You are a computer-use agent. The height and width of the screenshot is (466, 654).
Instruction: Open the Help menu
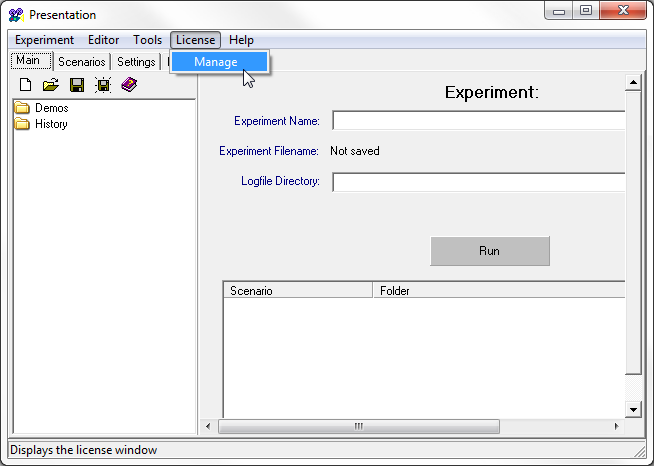click(x=241, y=40)
